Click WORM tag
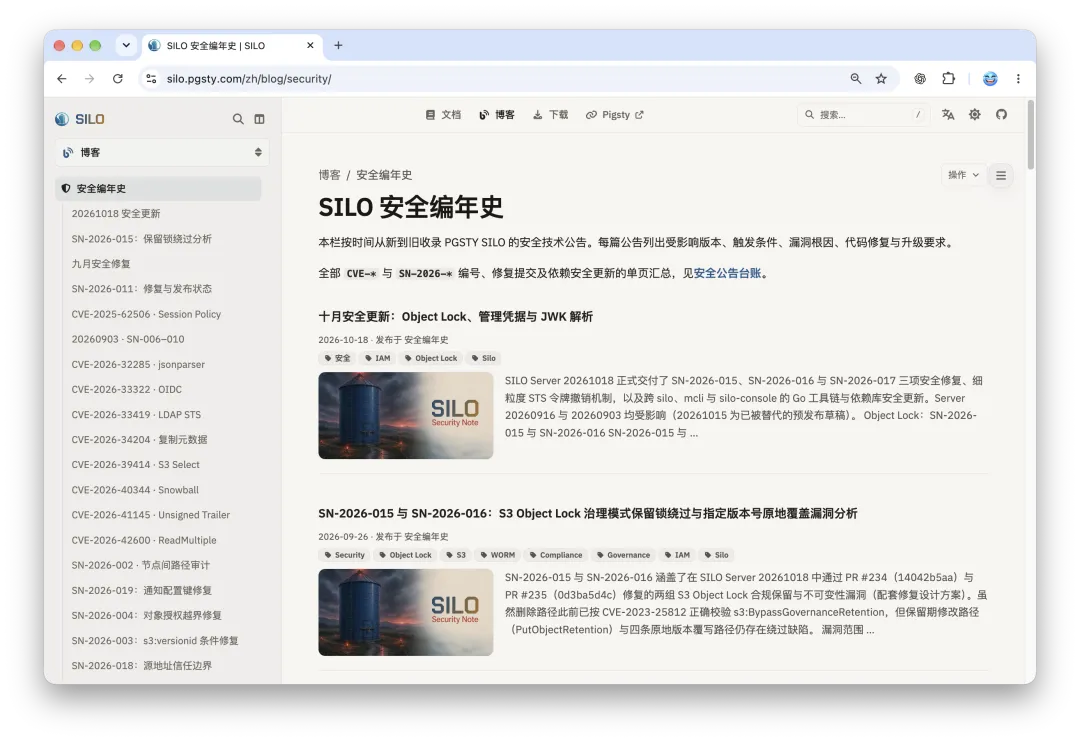Image resolution: width=1080 pixels, height=742 pixels. 498,555
